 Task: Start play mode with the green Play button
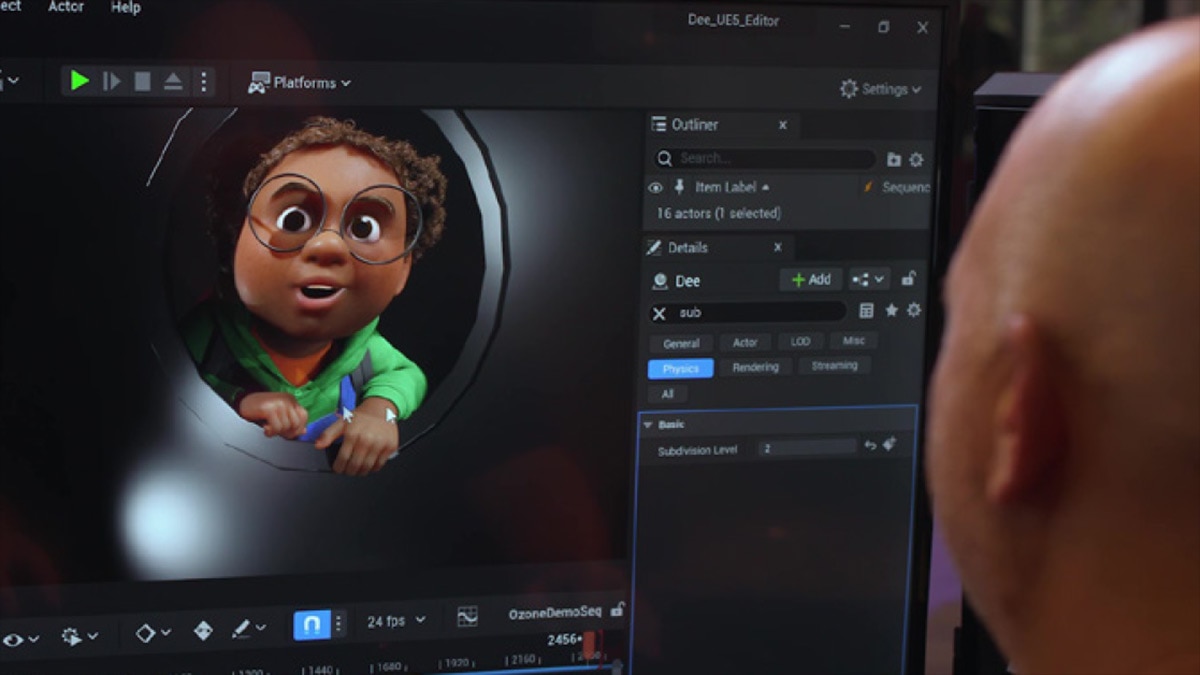click(80, 81)
